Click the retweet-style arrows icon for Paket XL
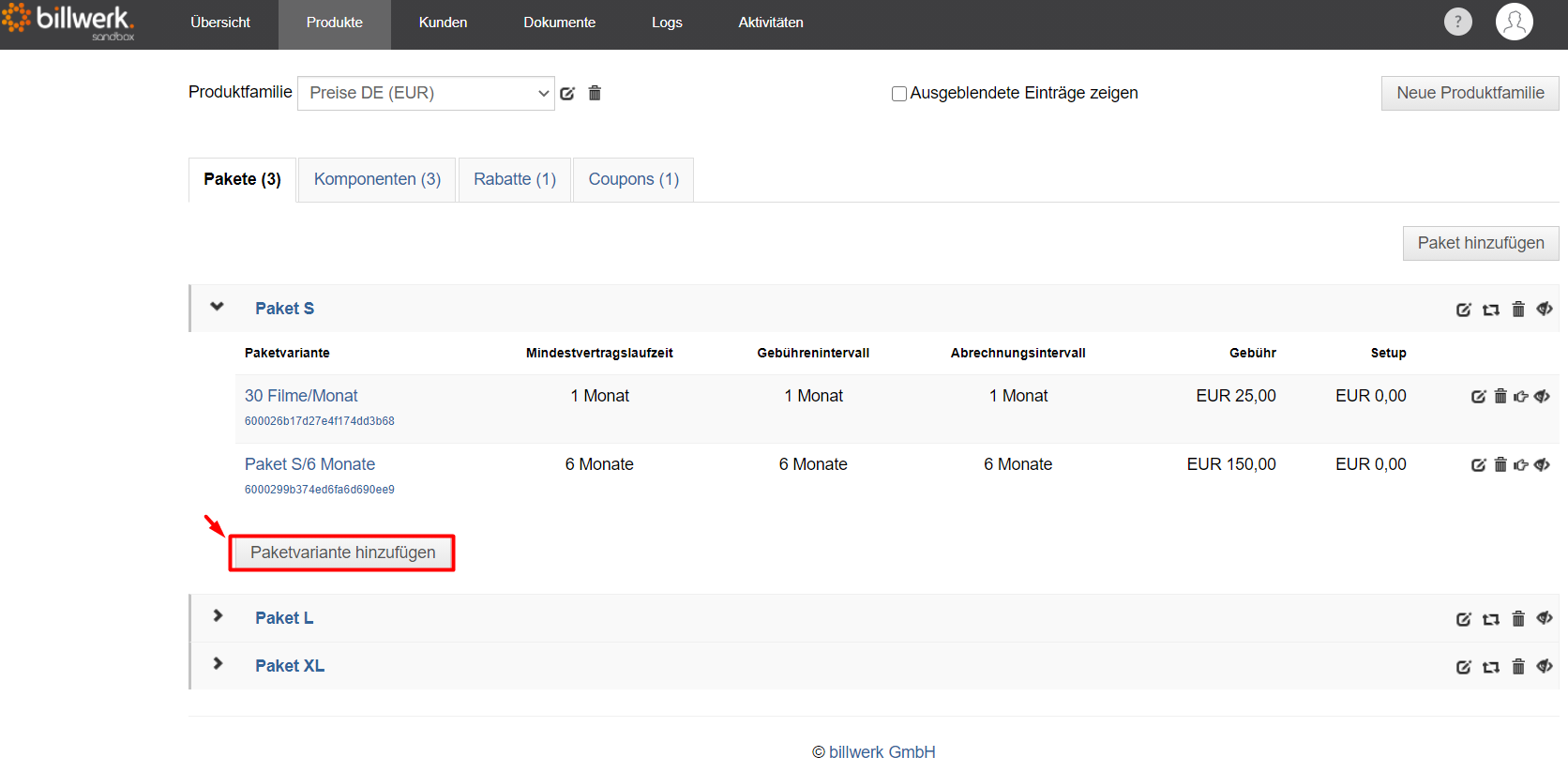Viewport: 1568px width, 772px height. pos(1491,667)
